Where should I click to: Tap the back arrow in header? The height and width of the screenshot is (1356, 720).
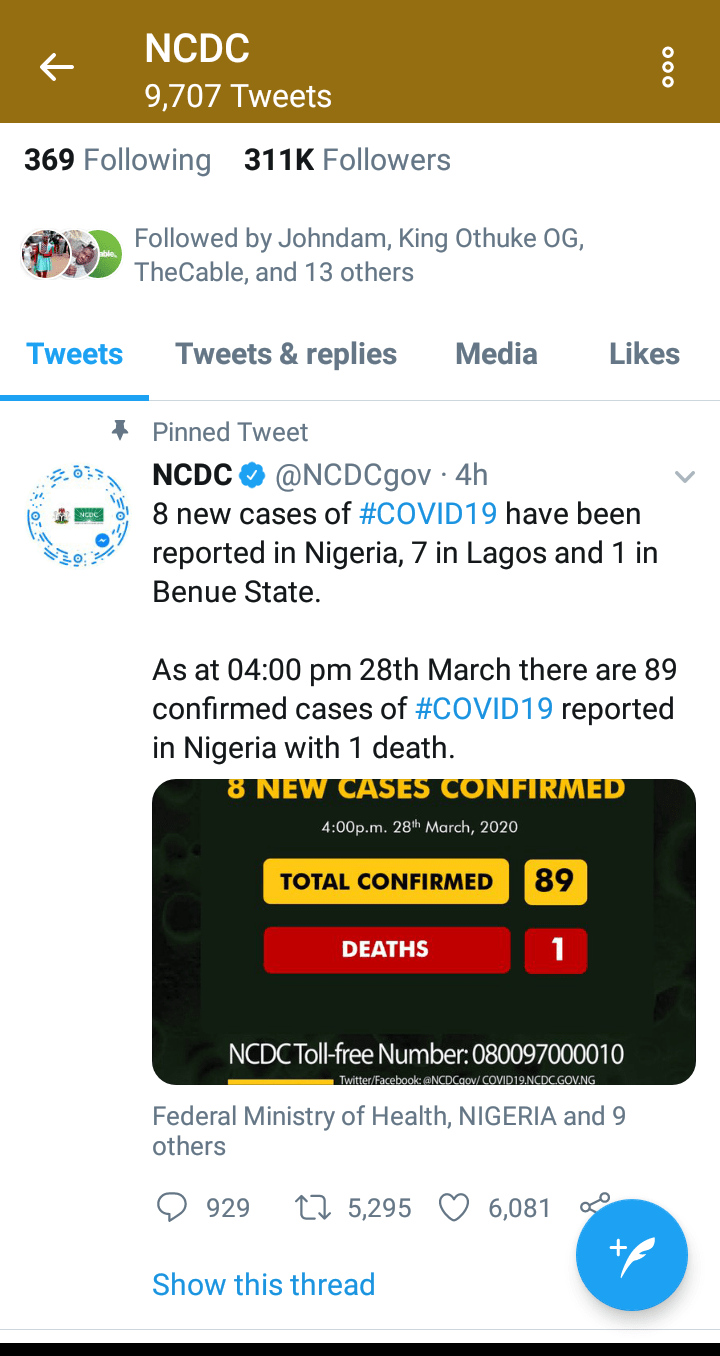coord(57,67)
